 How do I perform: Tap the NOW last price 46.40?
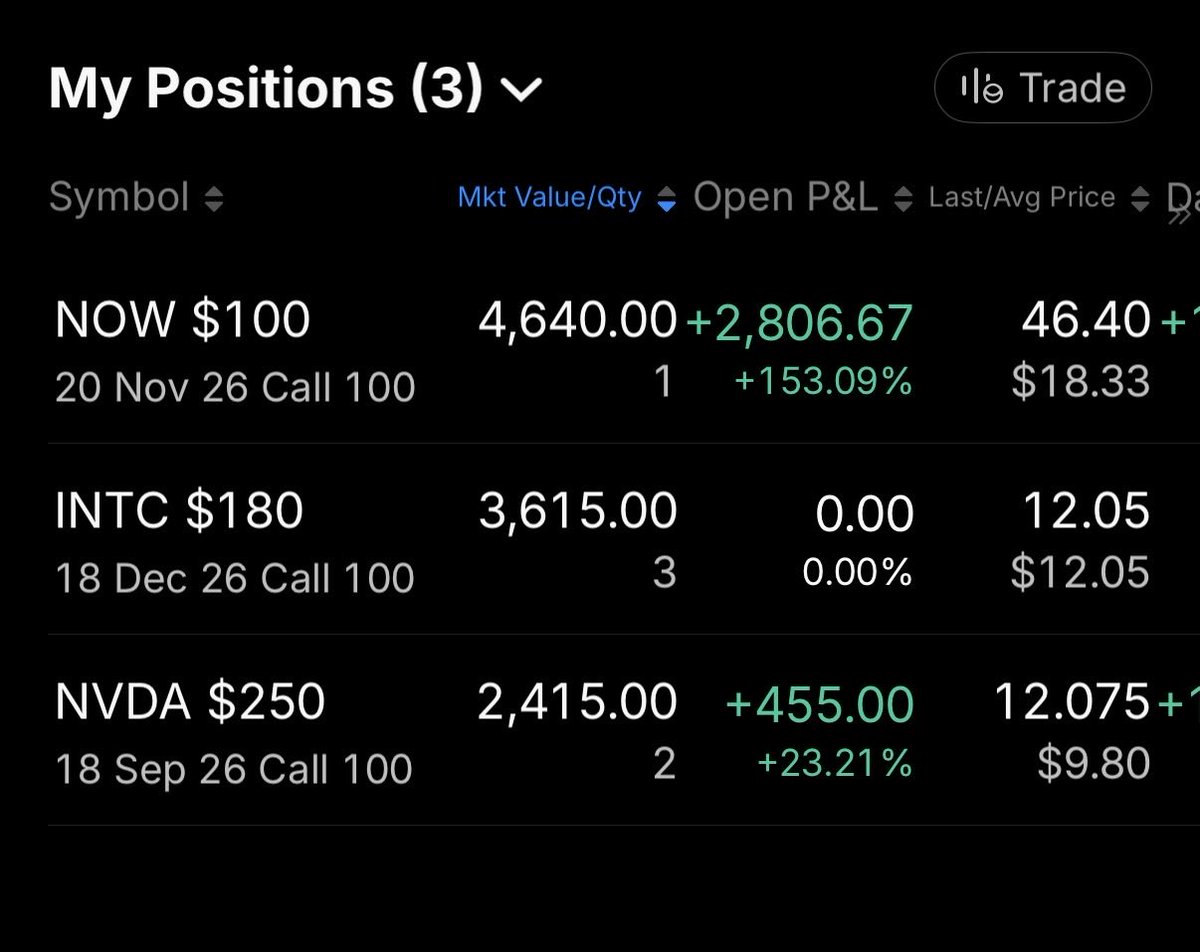tap(1086, 320)
